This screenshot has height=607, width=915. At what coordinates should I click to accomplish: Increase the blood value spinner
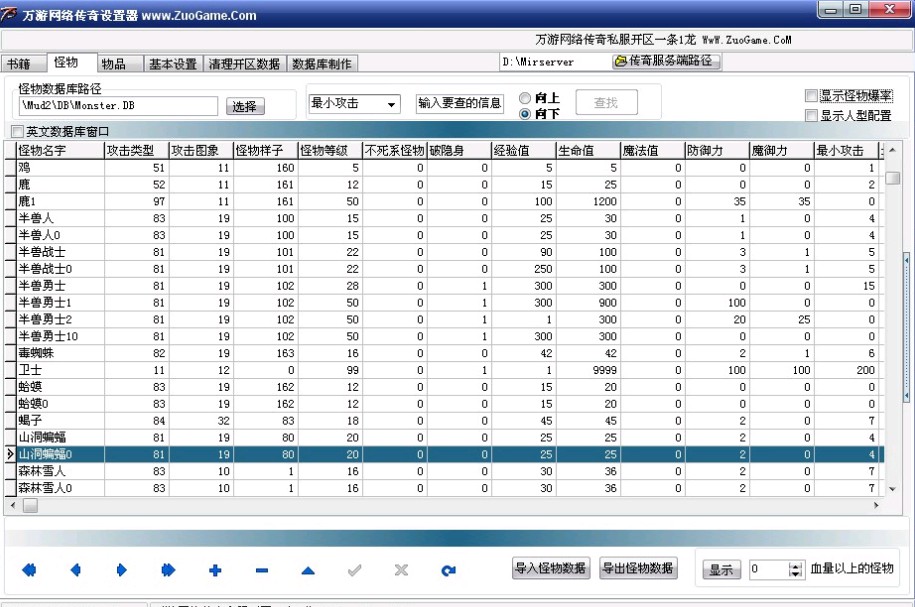click(796, 565)
